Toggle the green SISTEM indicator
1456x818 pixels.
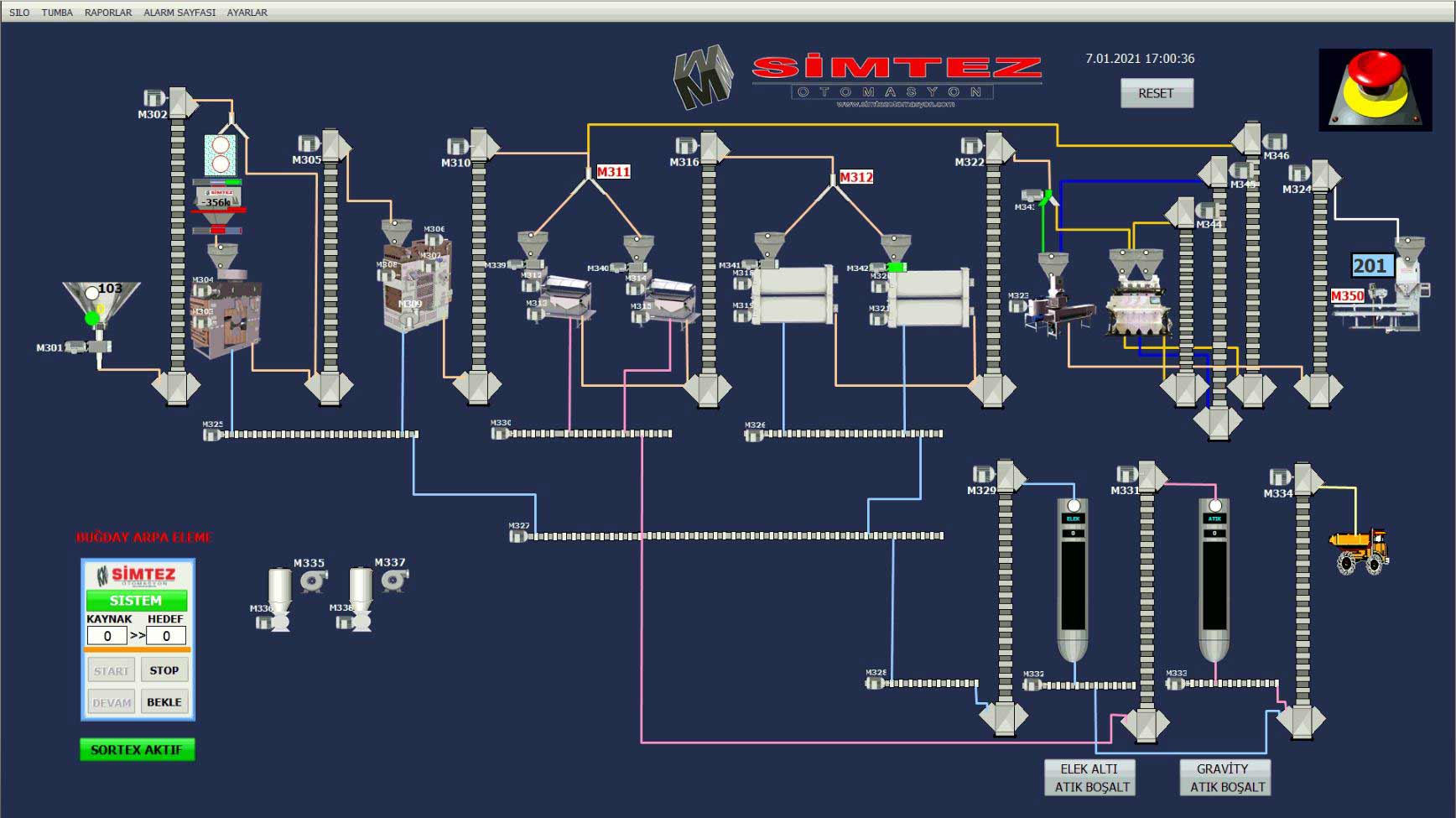coord(136,601)
